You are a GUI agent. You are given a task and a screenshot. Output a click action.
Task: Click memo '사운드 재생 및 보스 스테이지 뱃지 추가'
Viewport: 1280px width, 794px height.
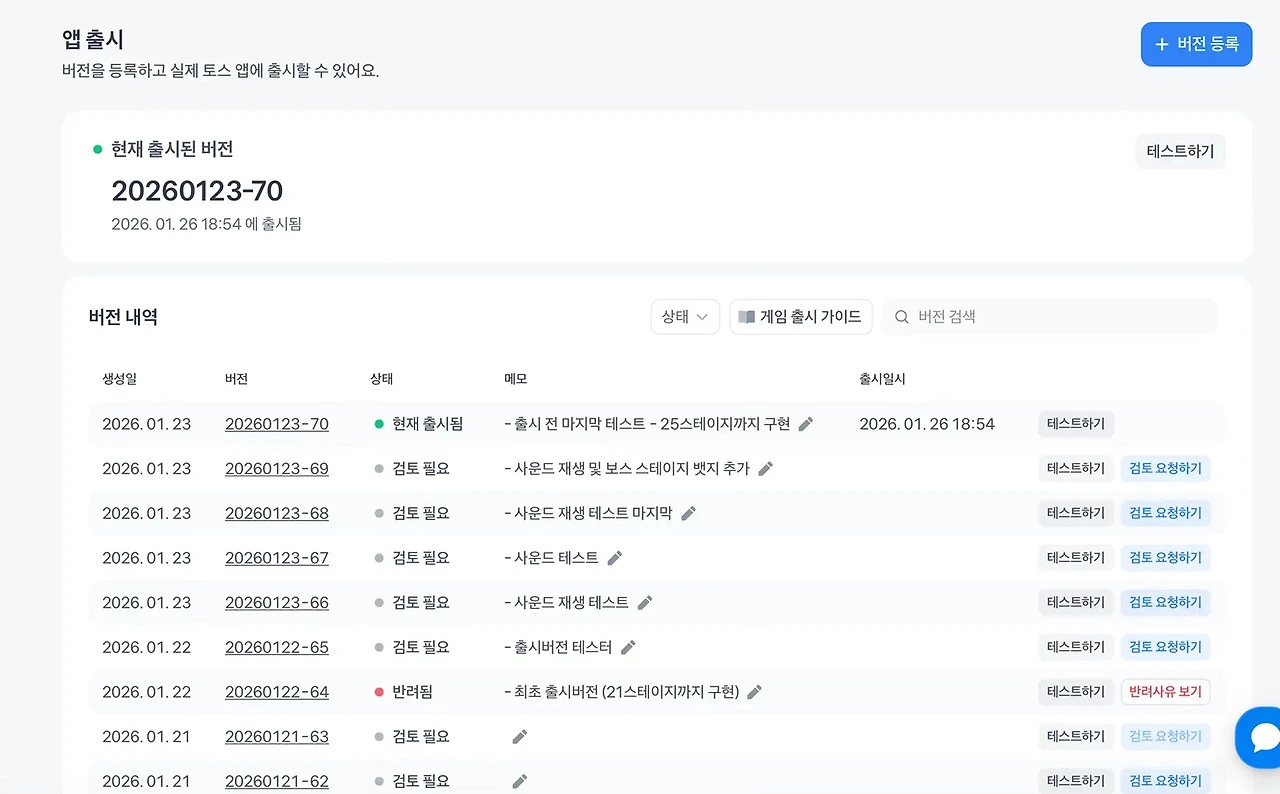pos(627,469)
